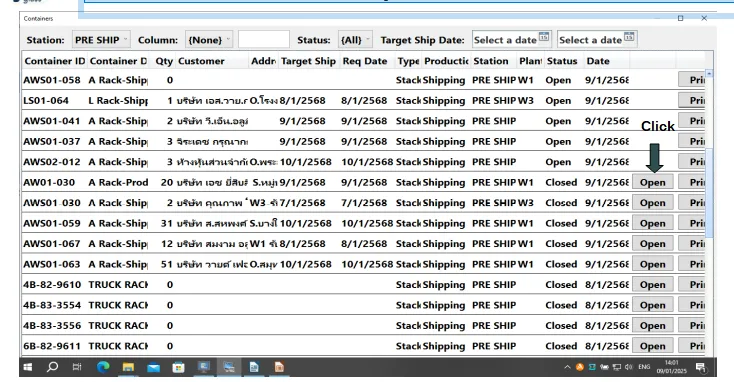Click Open button for 6B-82-9611
This screenshot has width=734, height=382.
click(x=653, y=346)
